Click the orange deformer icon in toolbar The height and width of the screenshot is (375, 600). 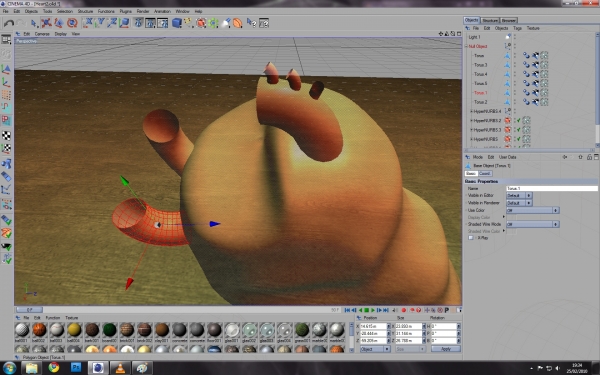[x=238, y=23]
